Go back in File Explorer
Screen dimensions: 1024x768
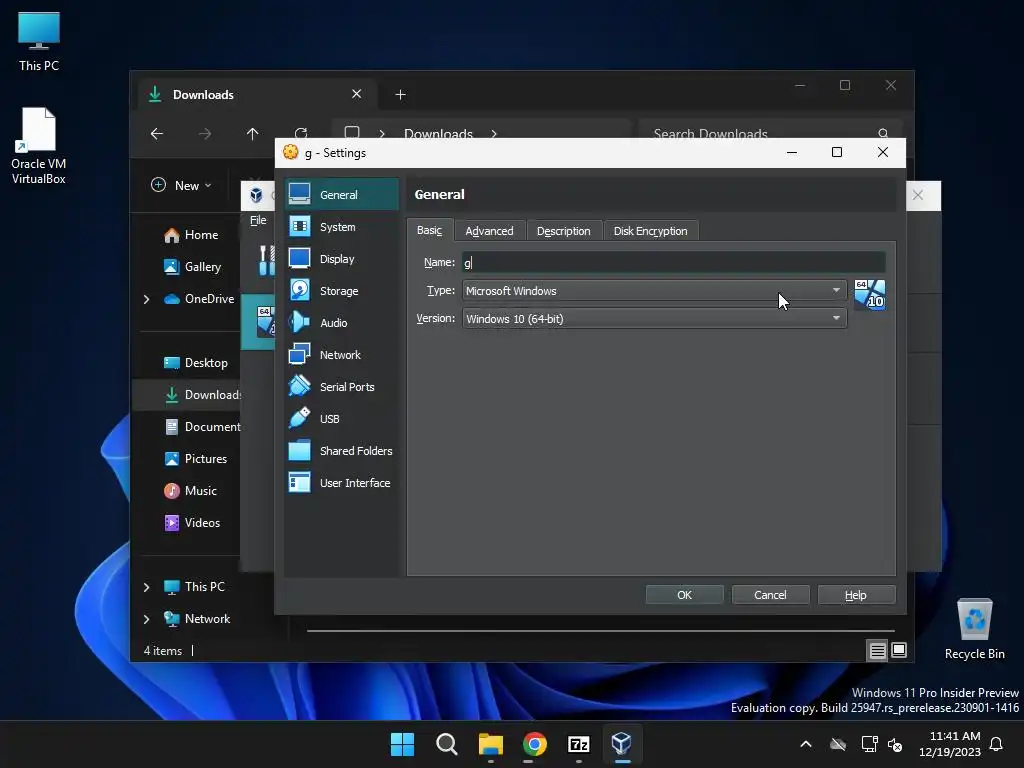click(x=157, y=134)
